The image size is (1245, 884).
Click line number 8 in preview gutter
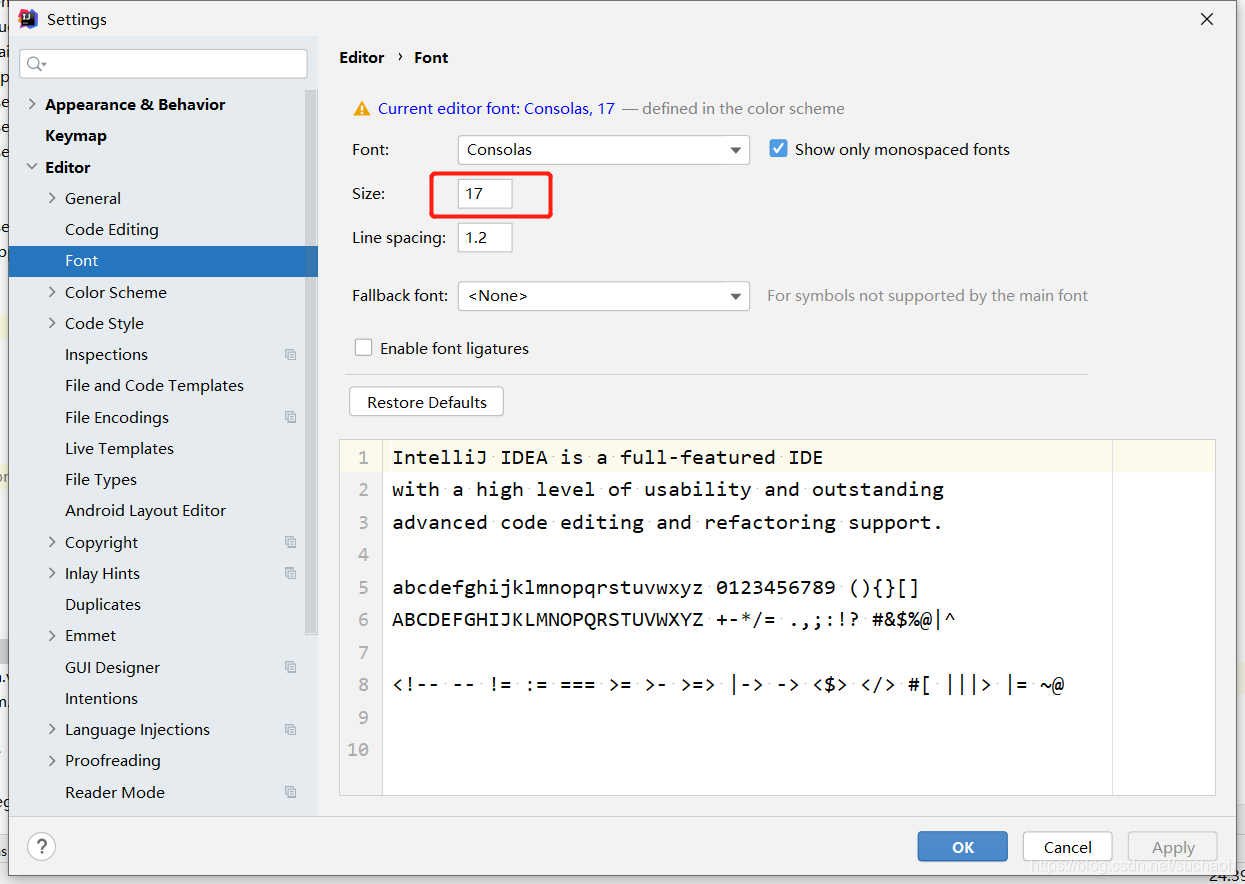pos(362,685)
